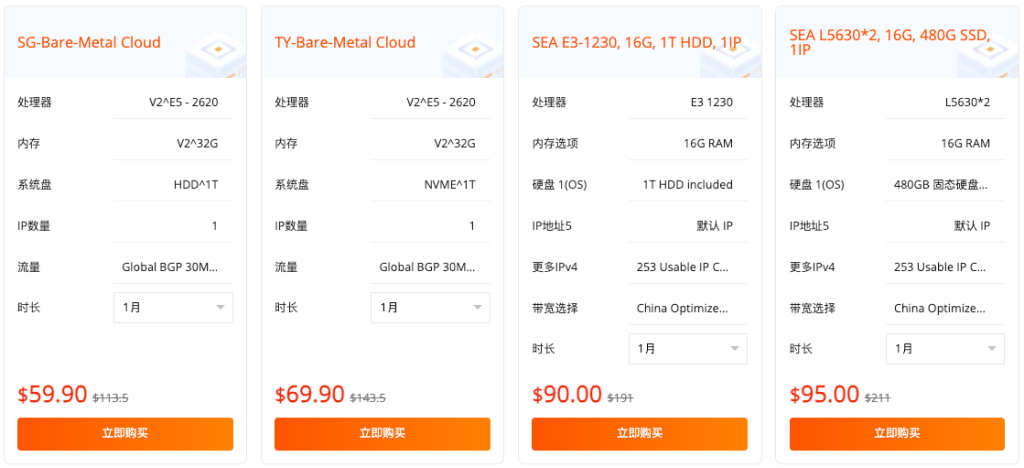Buy the $95.00 SEA L5630*2 server
This screenshot has width=1024, height=468.
click(897, 434)
